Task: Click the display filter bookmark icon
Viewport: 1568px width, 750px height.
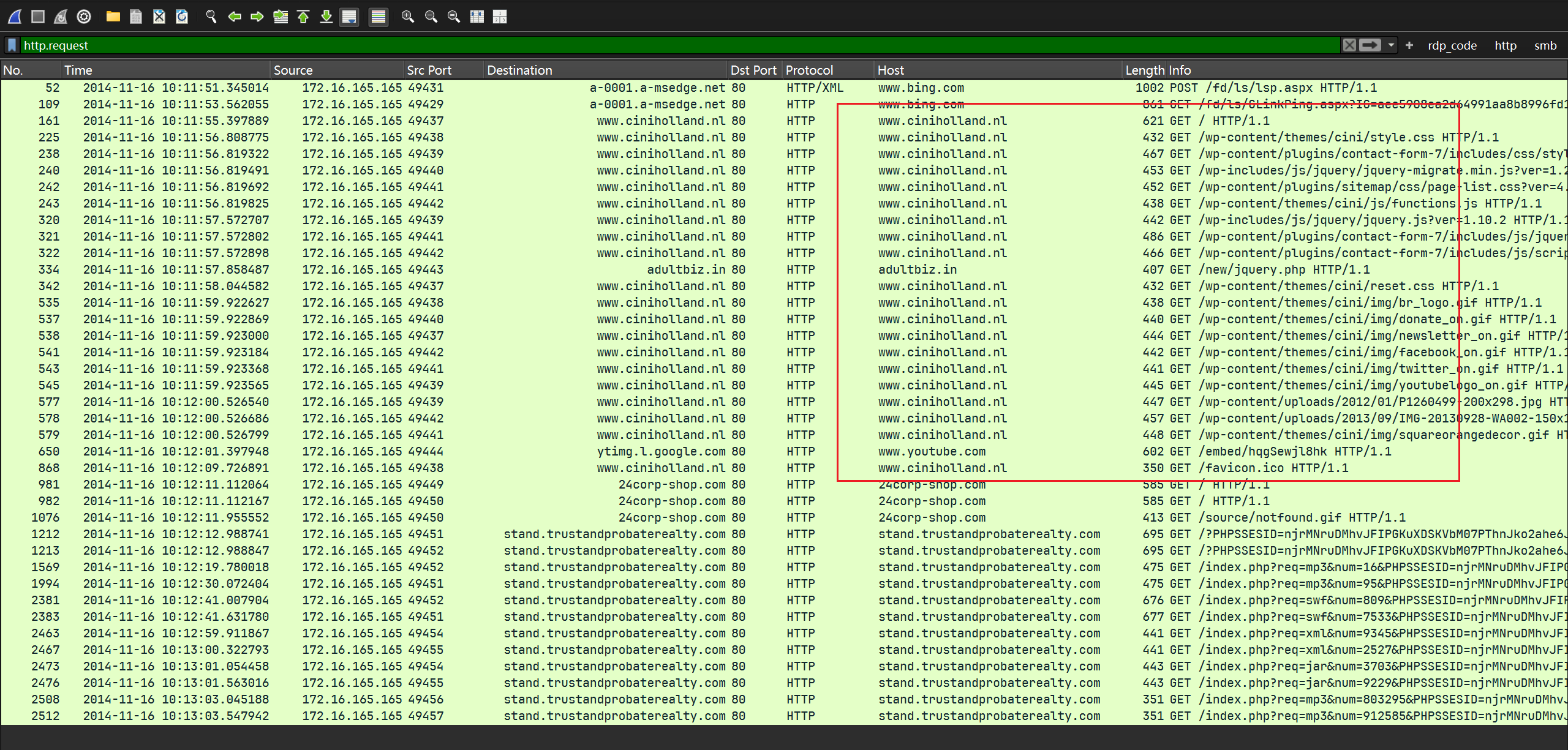Action: pyautogui.click(x=12, y=45)
